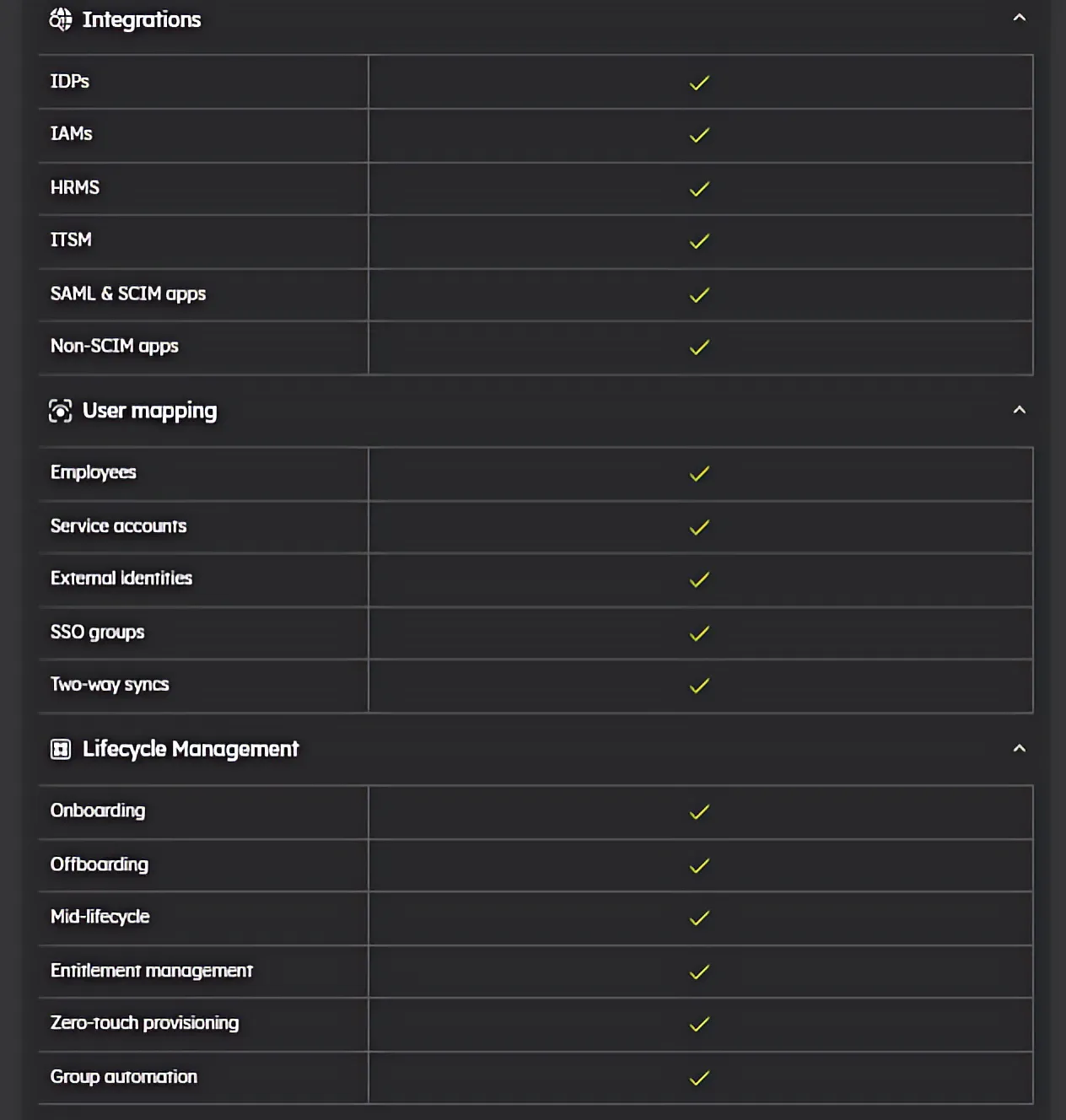This screenshot has width=1066, height=1120.
Task: Click the checkmark for Group automation
Action: (699, 1077)
